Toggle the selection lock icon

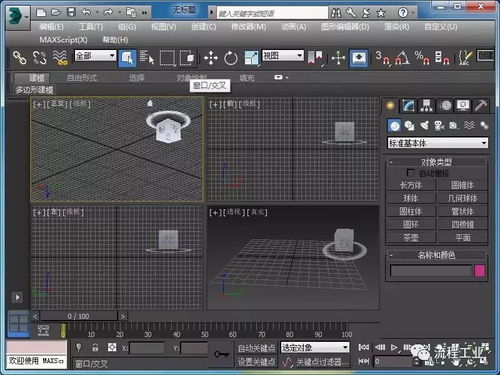click(x=95, y=348)
